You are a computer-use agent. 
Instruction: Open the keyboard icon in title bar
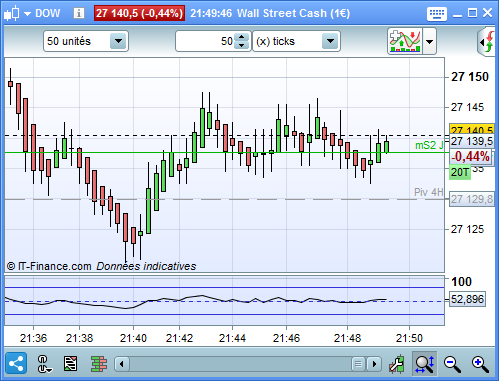[x=437, y=14]
